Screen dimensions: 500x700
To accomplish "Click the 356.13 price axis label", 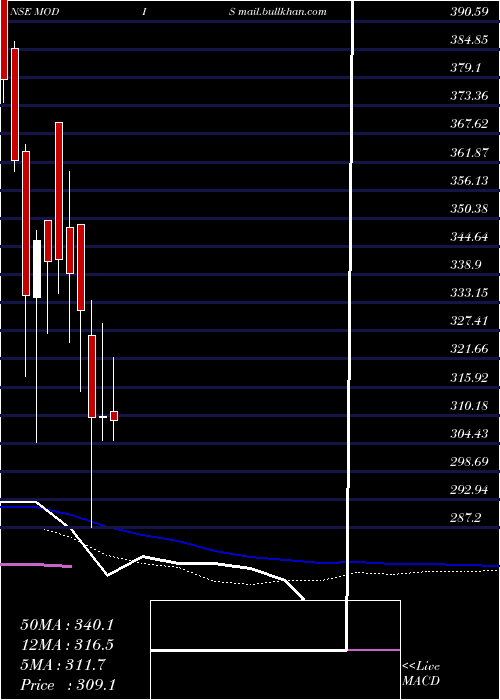I will pos(469,181).
